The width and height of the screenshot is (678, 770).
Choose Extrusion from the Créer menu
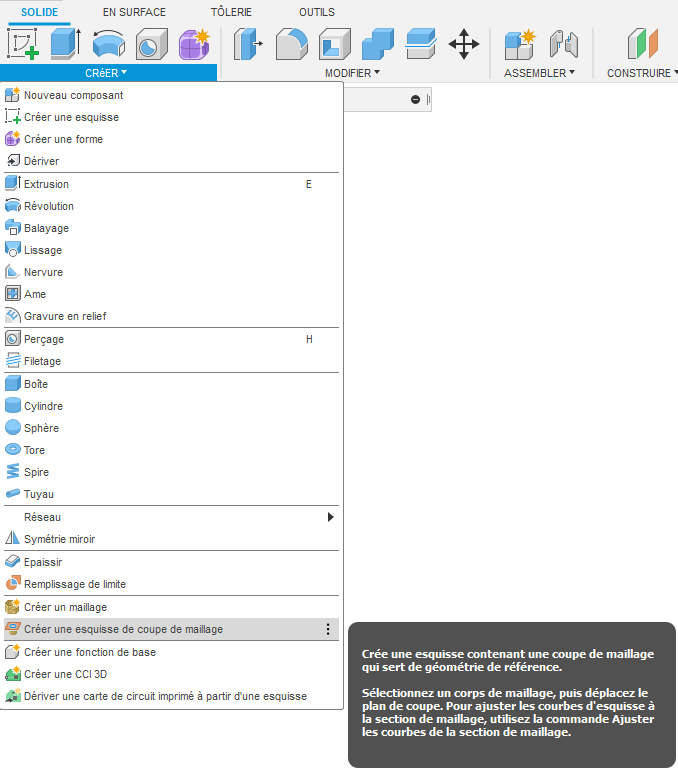pyautogui.click(x=46, y=184)
